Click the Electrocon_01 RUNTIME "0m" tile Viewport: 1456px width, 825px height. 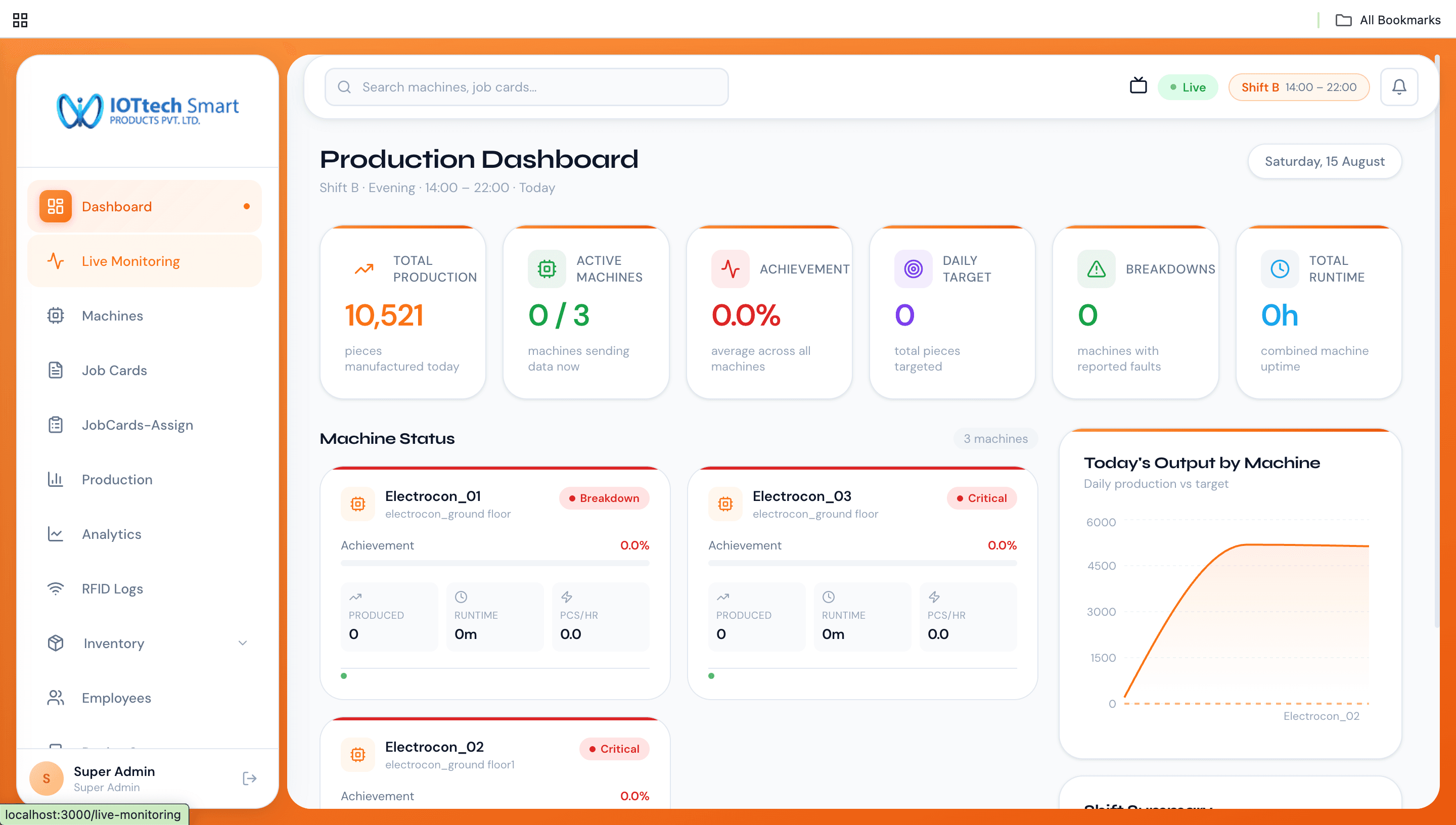[x=494, y=617]
